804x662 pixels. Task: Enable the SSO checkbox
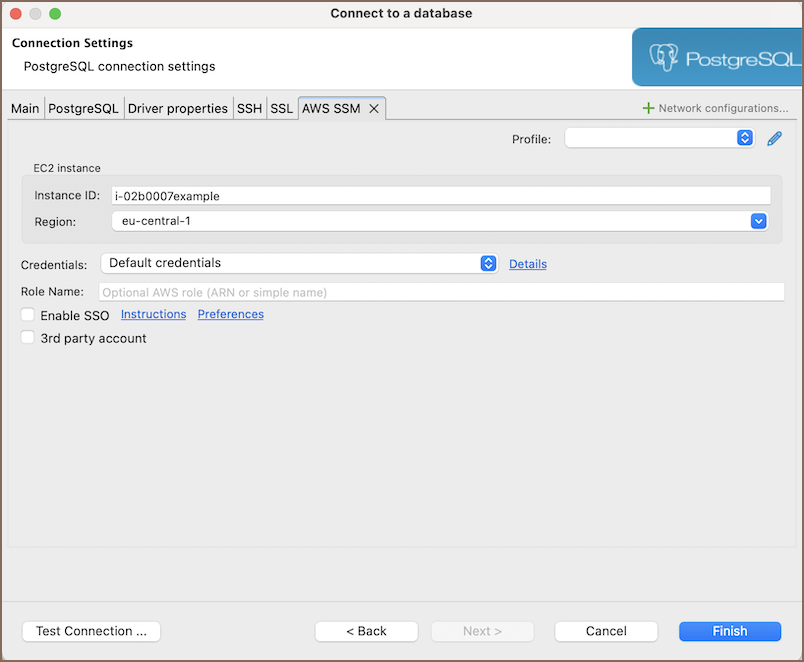[x=28, y=315]
